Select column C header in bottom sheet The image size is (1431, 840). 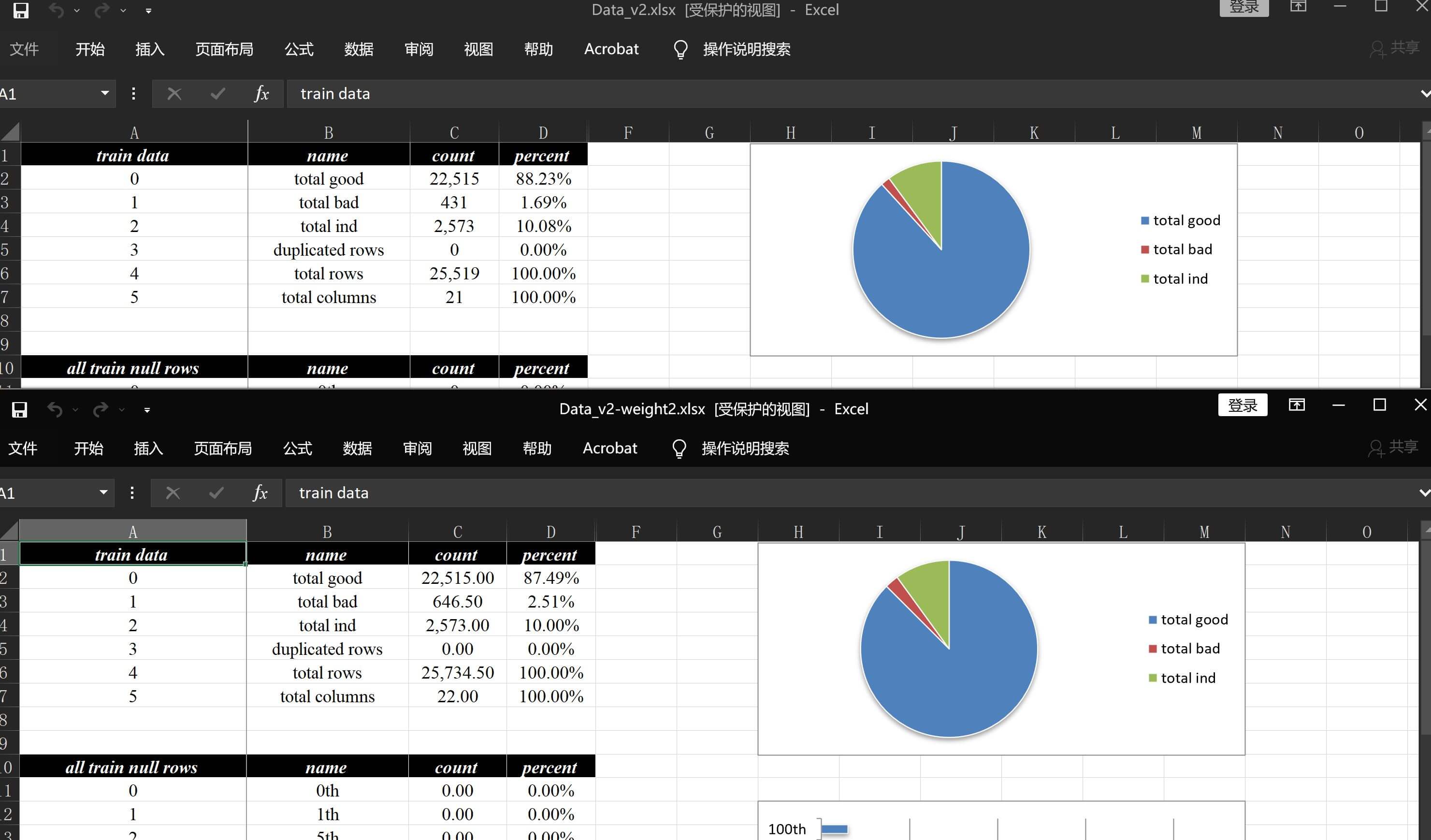[x=457, y=532]
